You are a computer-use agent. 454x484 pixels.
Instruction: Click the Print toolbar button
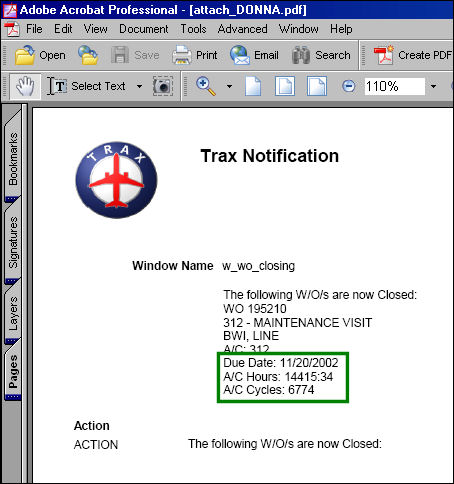click(x=195, y=55)
